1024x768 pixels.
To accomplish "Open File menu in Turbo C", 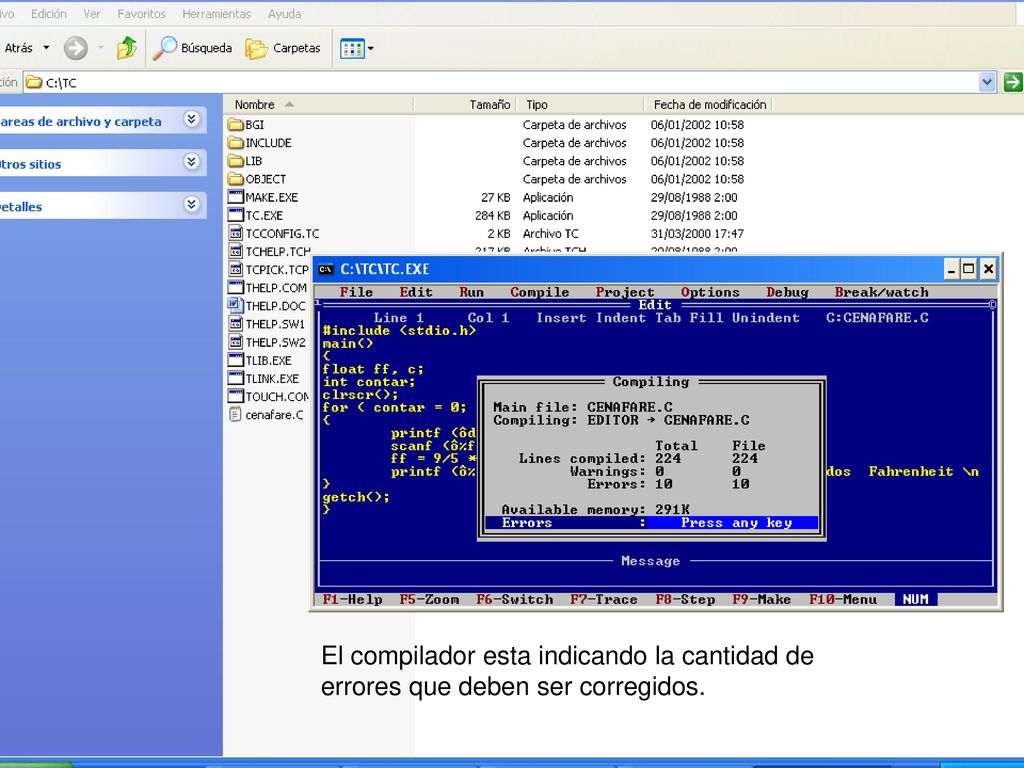I will [x=356, y=293].
